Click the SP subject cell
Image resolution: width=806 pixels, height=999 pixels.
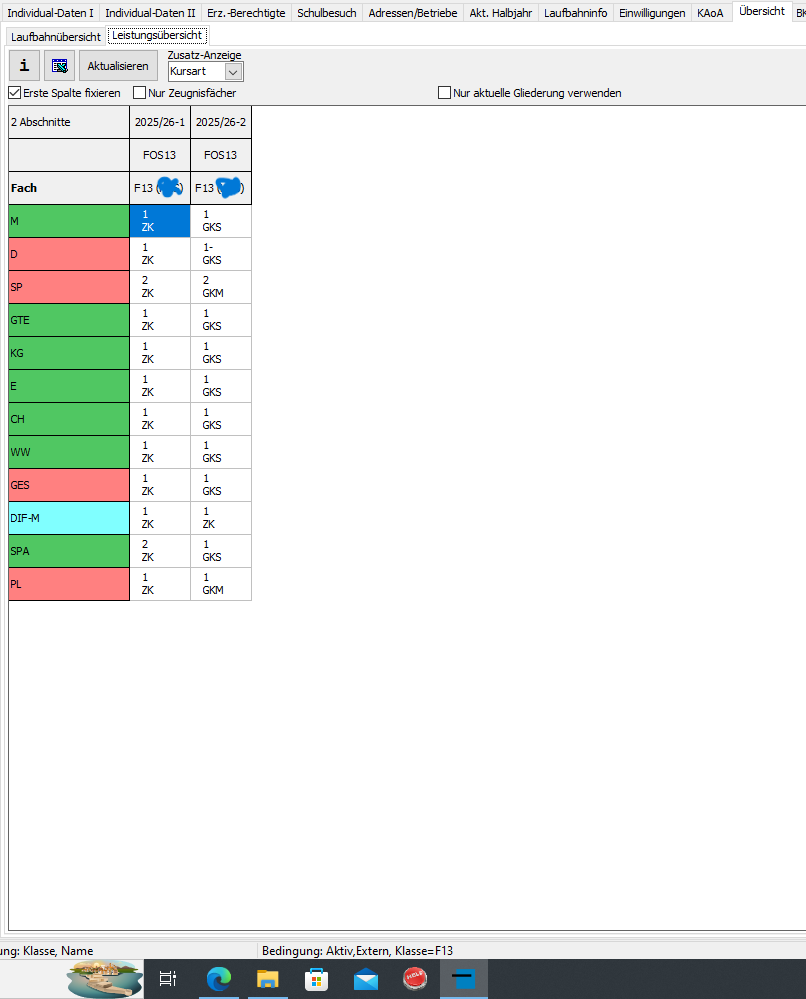tap(69, 287)
